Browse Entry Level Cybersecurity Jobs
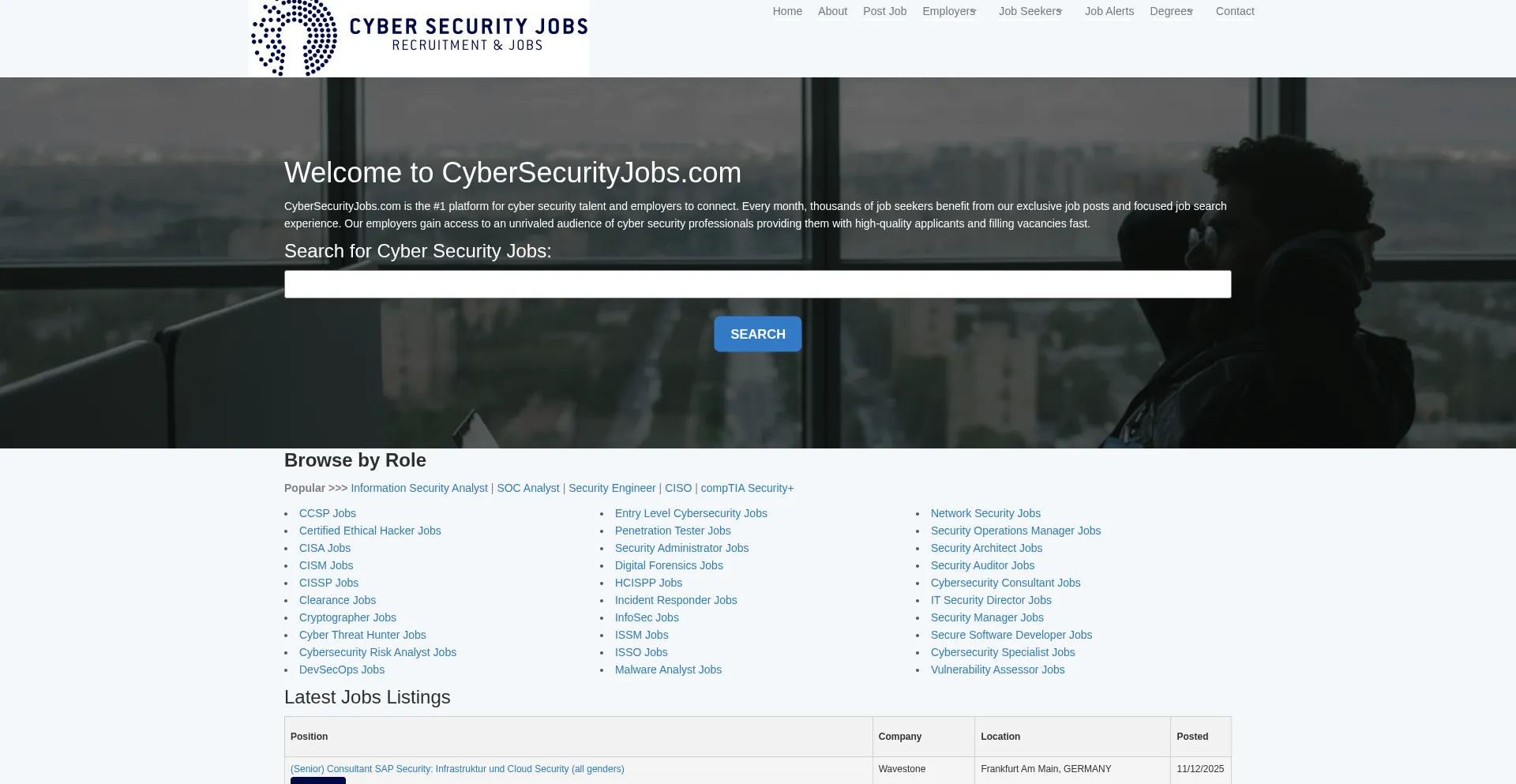Viewport: 1516px width, 784px height. pos(691,513)
